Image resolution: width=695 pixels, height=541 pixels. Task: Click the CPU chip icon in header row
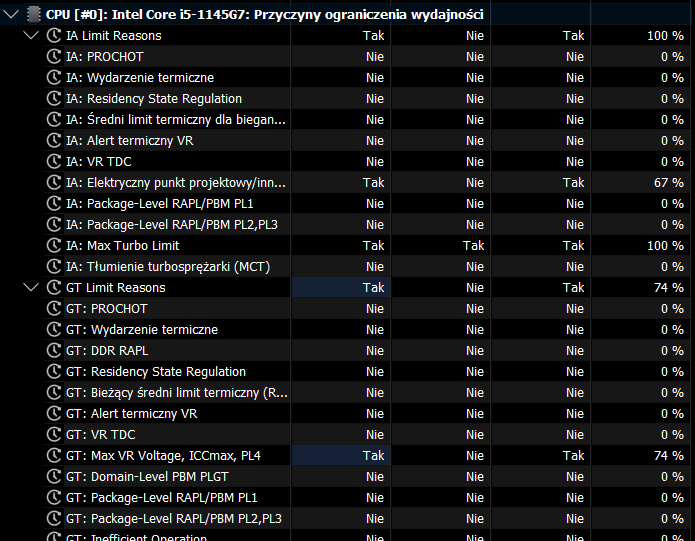point(34,14)
